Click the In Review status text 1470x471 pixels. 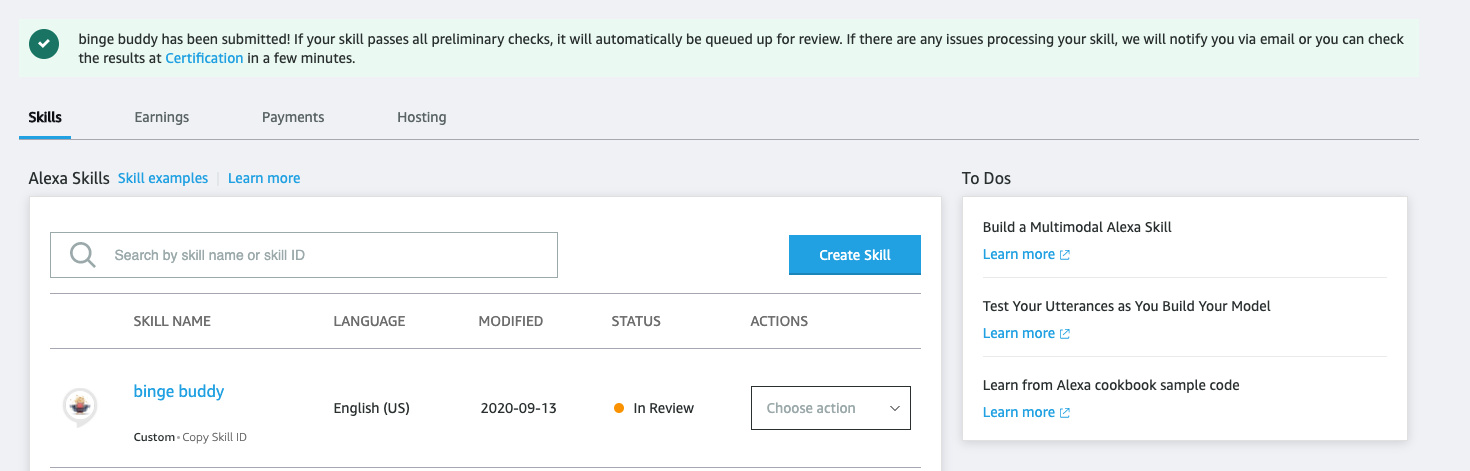point(664,408)
